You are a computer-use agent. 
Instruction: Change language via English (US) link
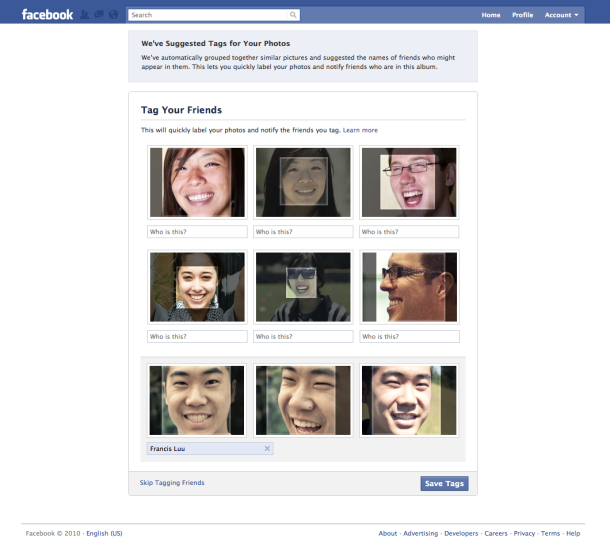(x=104, y=534)
